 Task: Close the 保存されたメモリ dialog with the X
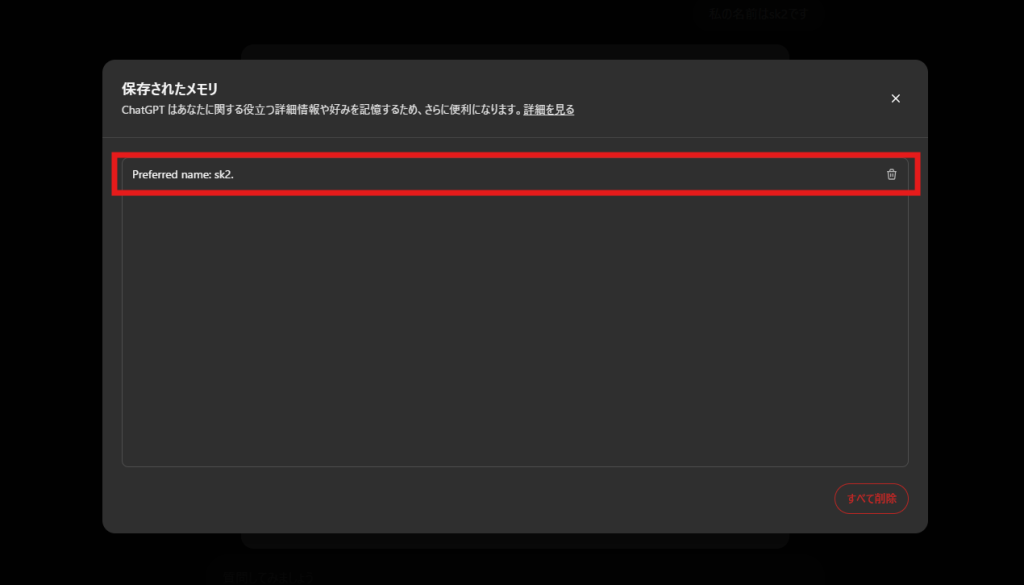pos(895,99)
